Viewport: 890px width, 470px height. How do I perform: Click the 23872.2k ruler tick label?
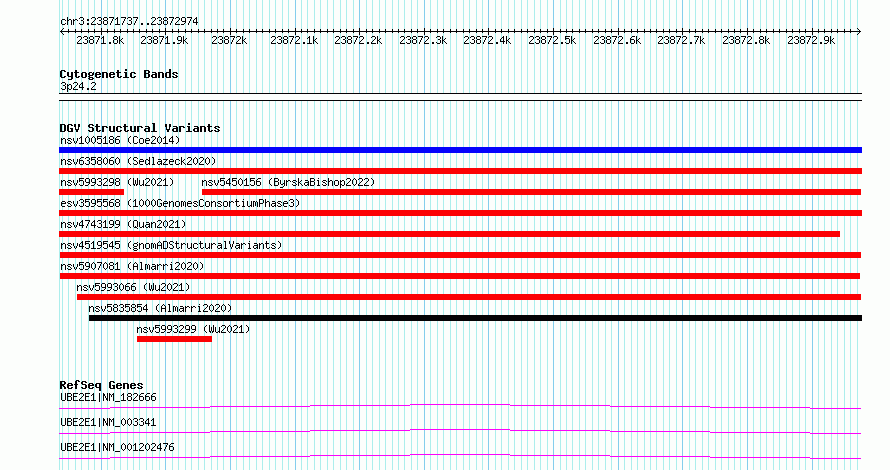pos(358,40)
